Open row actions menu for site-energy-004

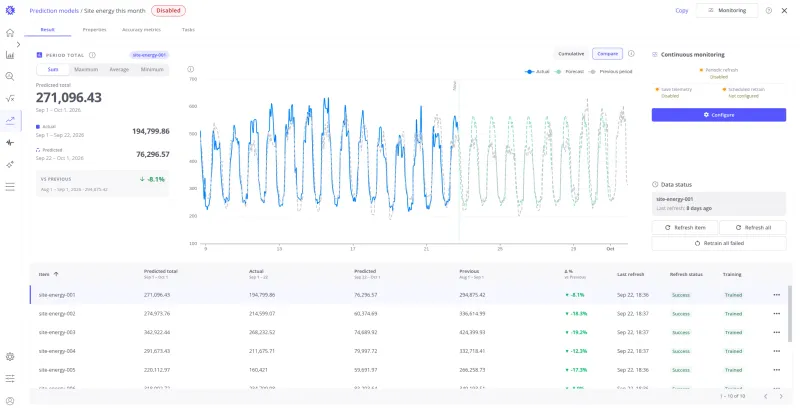click(x=777, y=351)
